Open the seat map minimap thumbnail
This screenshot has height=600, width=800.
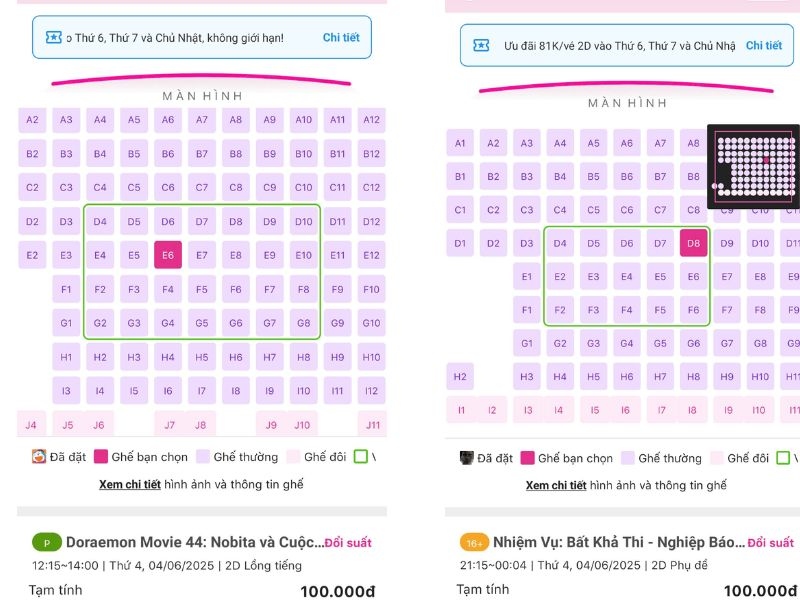tap(754, 166)
